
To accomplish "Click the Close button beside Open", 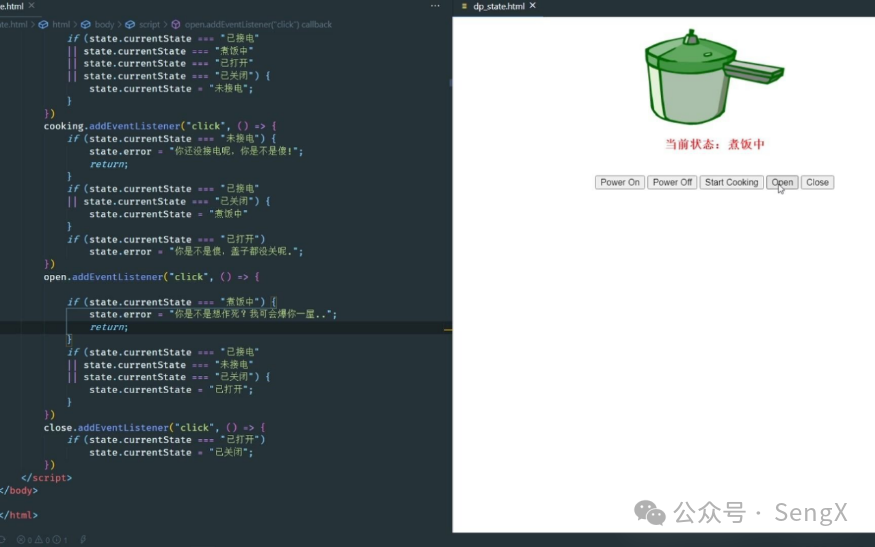I will pos(817,182).
